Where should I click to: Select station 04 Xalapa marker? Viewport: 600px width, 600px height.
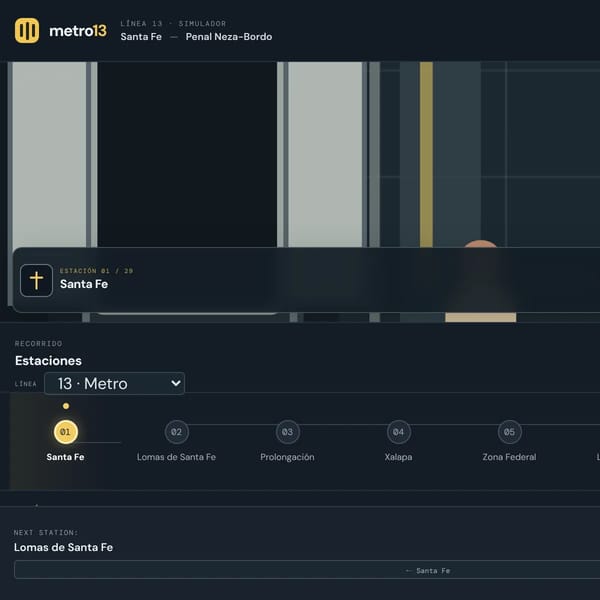398,432
